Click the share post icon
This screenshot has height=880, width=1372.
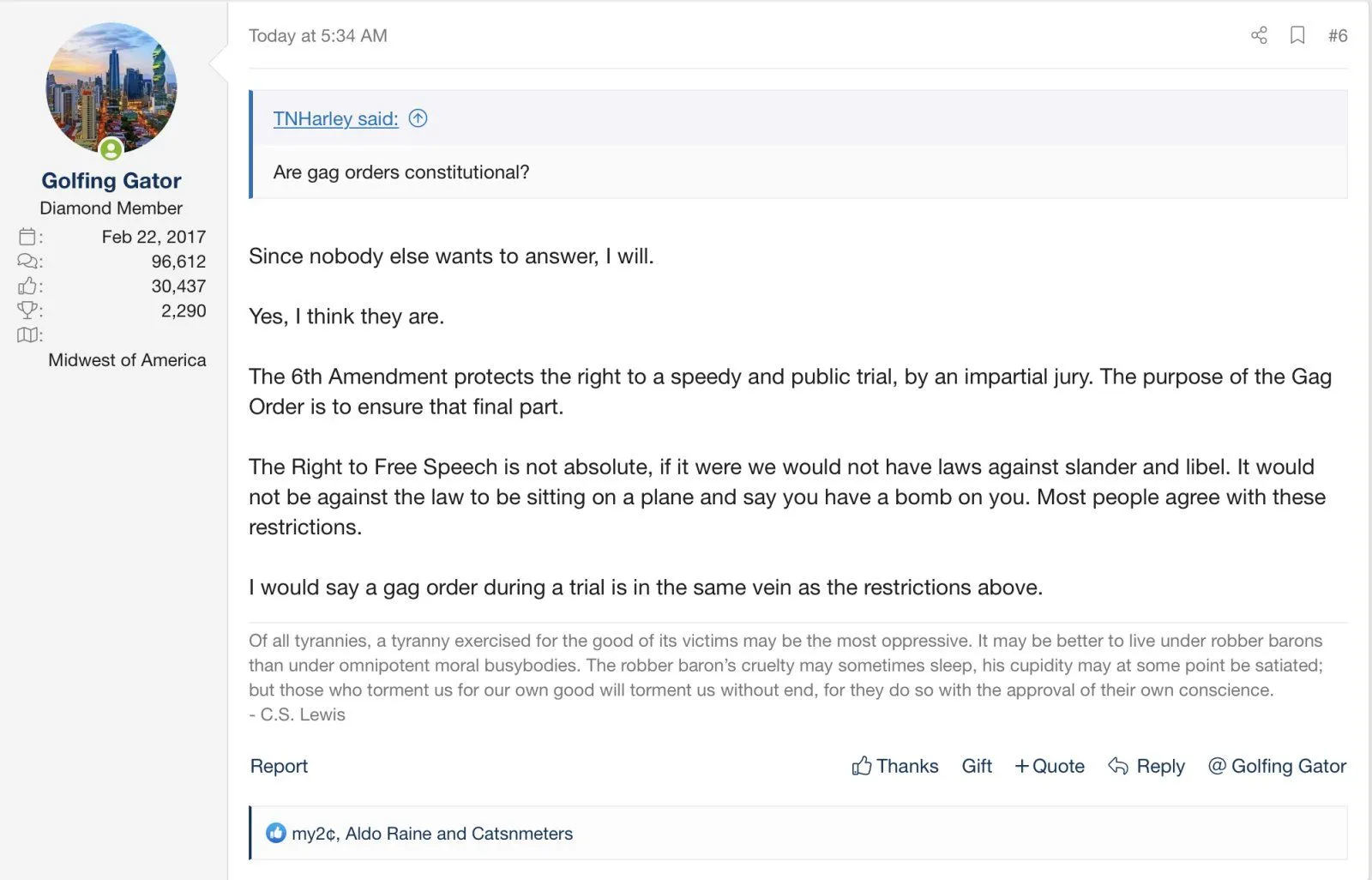[x=1259, y=35]
